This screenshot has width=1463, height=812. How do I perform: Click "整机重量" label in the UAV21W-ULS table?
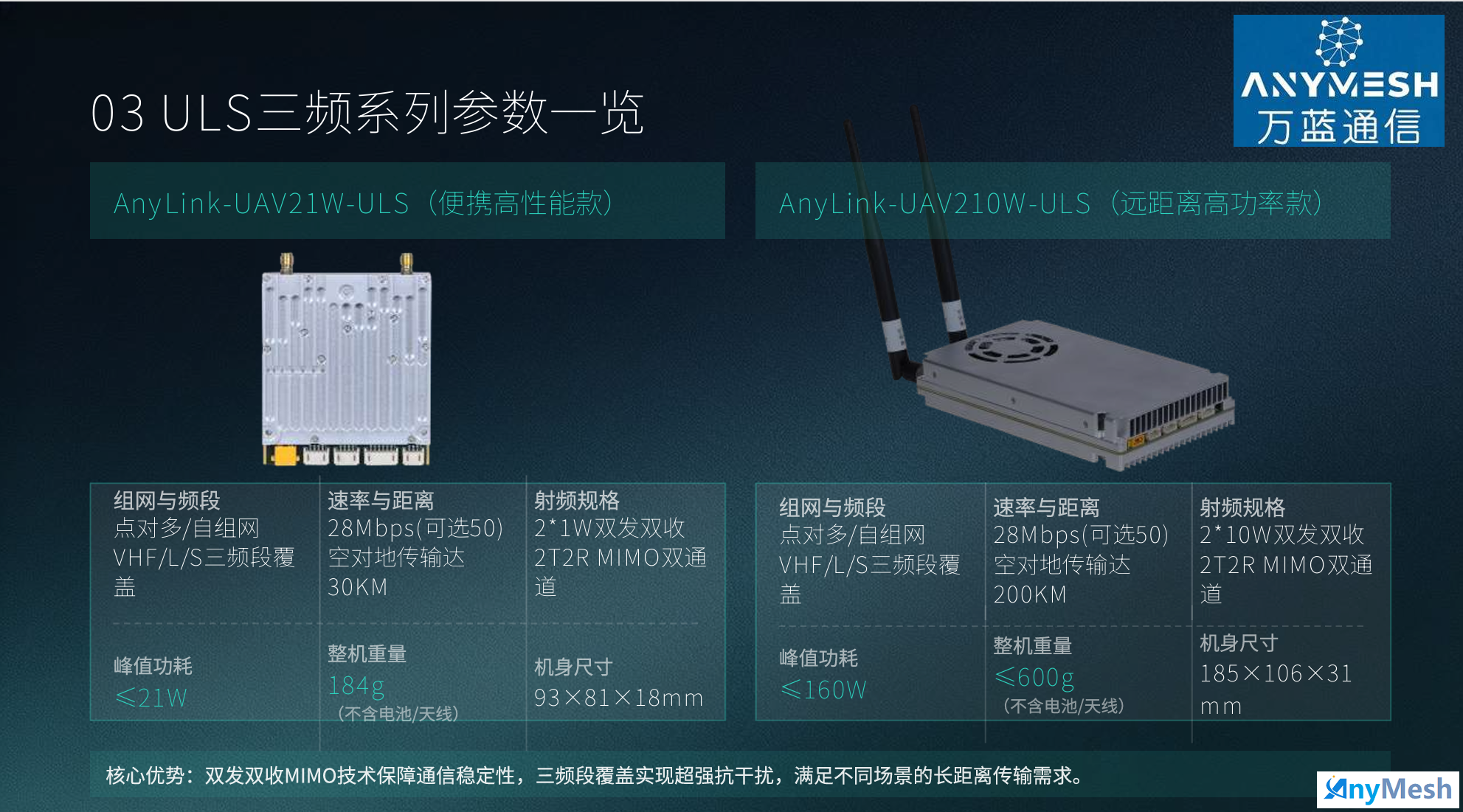[367, 653]
